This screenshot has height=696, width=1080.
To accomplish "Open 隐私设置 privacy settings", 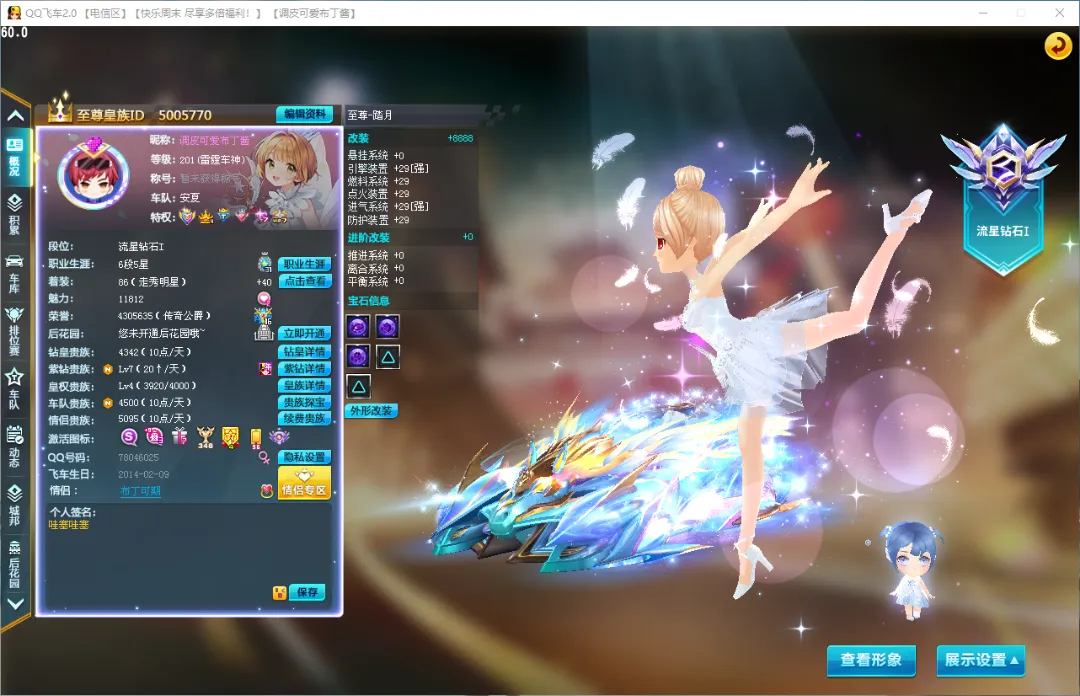I will point(304,457).
